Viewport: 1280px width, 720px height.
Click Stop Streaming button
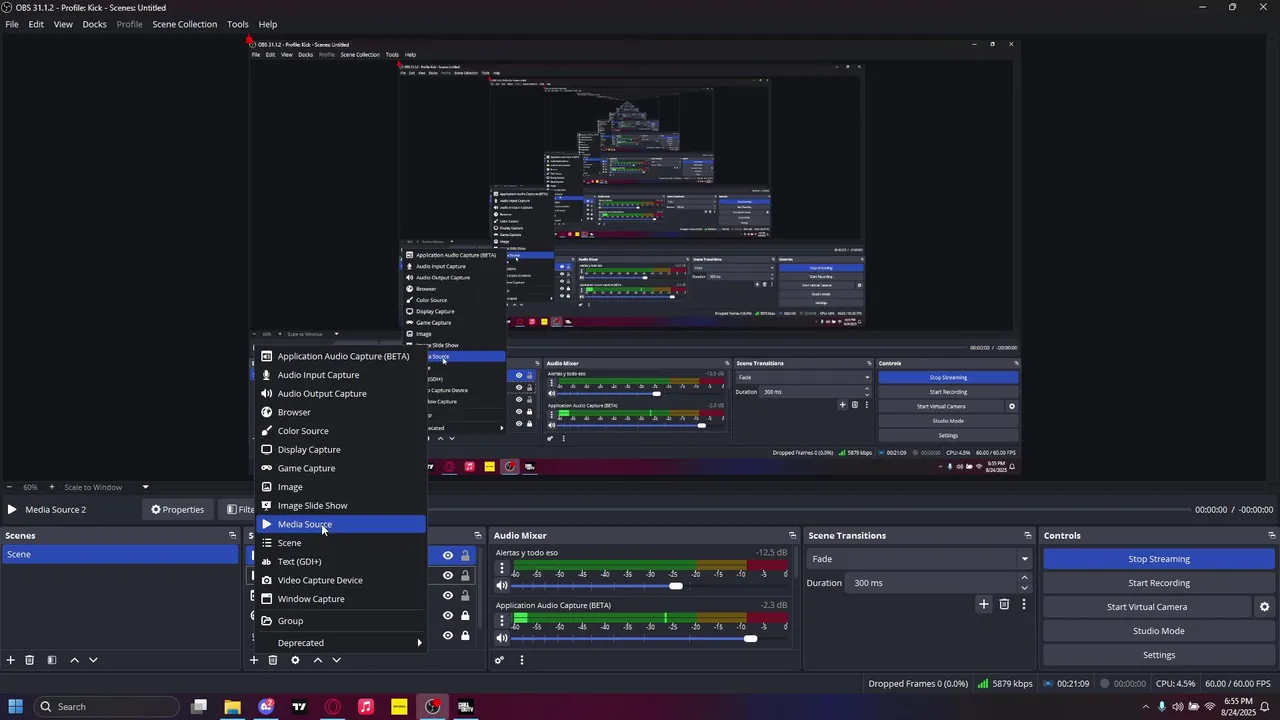point(1159,559)
